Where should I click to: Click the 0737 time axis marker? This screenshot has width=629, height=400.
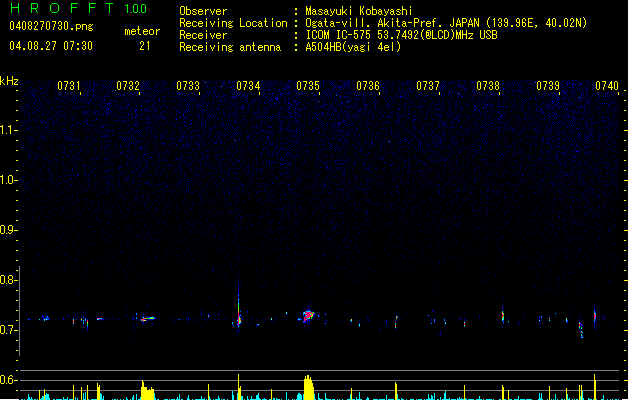pos(428,86)
